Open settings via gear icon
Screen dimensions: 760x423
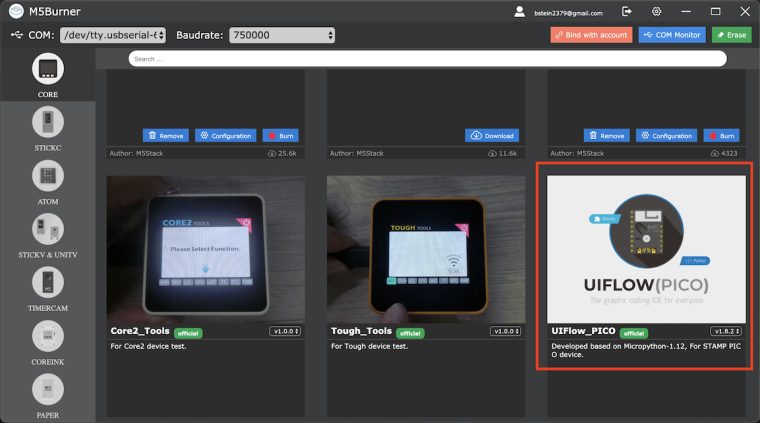click(x=656, y=11)
